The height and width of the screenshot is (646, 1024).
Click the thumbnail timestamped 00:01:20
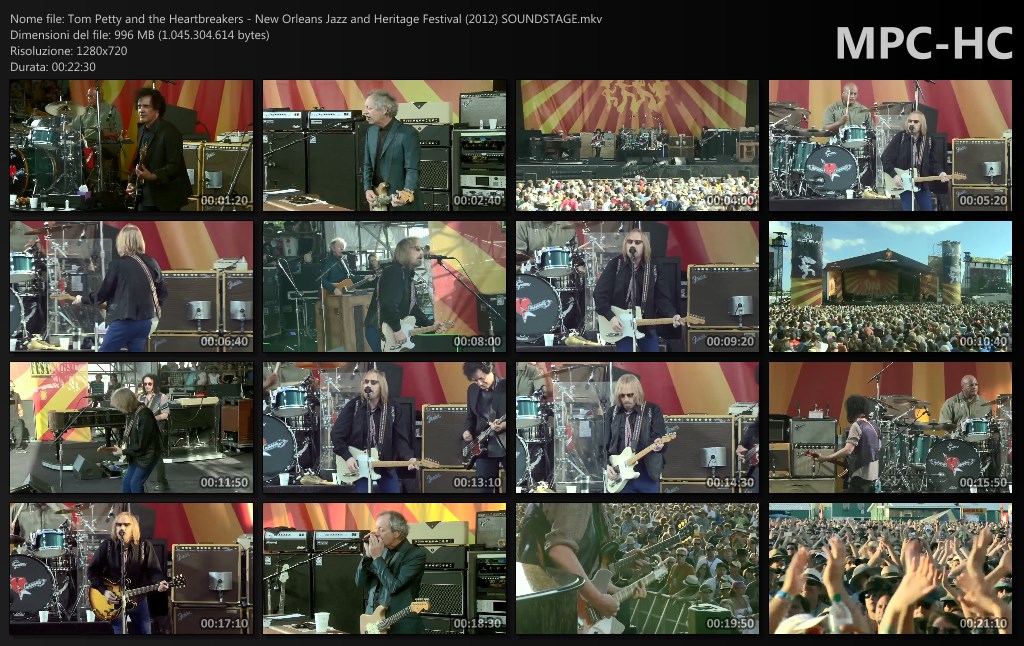(x=131, y=146)
